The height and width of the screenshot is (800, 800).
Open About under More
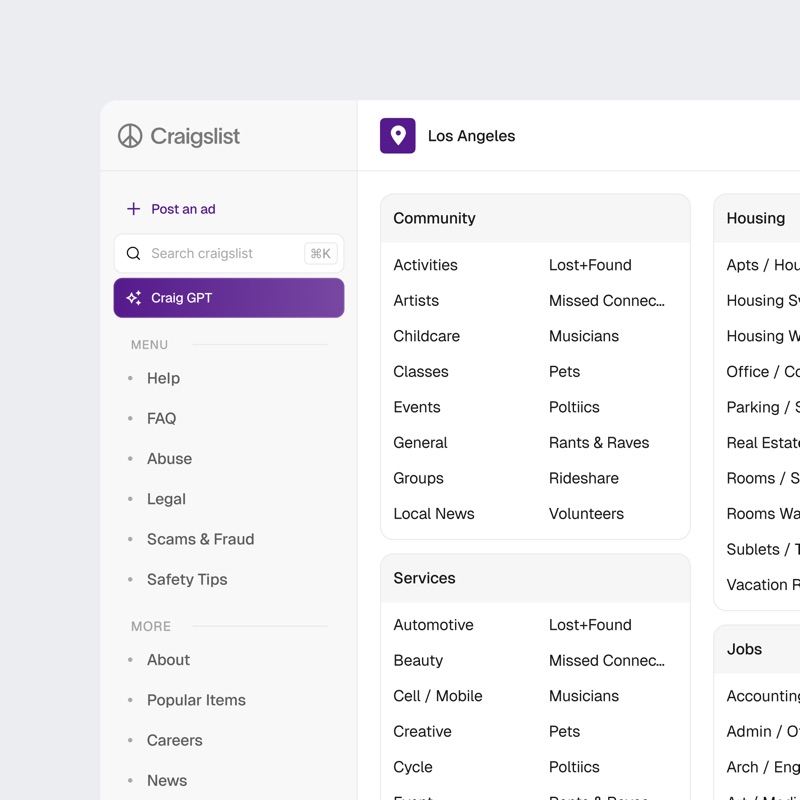point(168,660)
